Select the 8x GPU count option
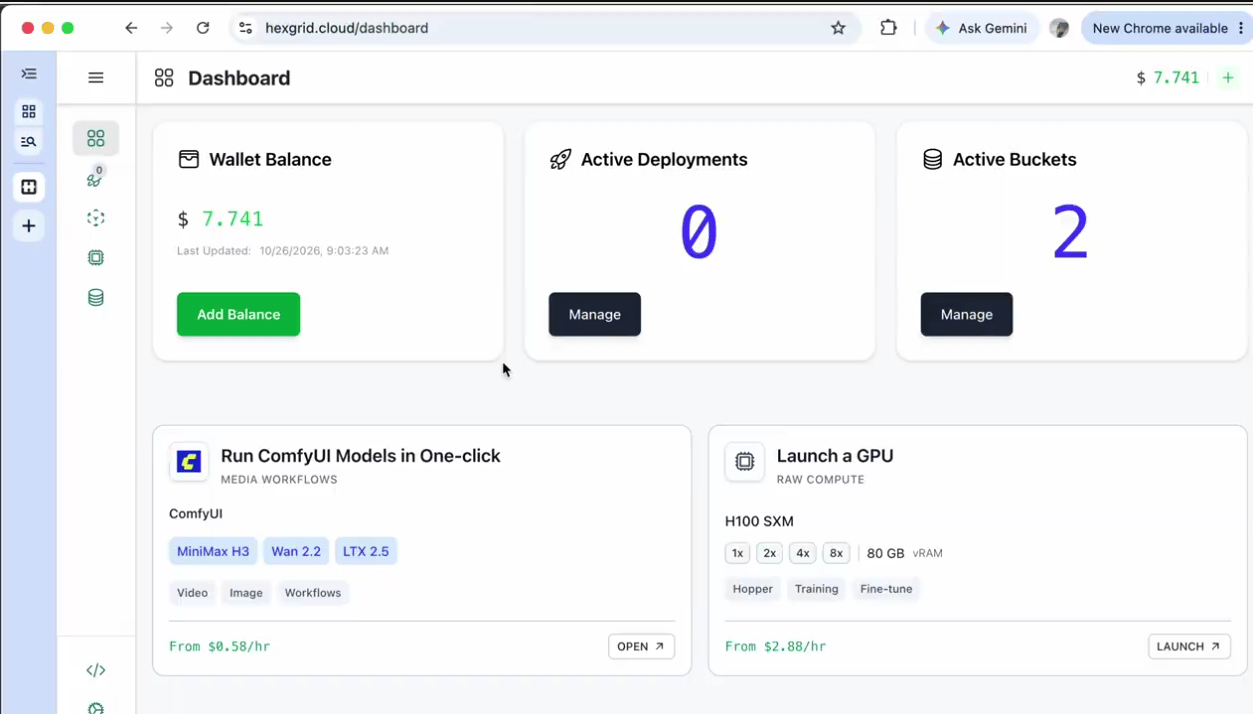Viewport: 1253px width, 714px height. click(x=836, y=553)
